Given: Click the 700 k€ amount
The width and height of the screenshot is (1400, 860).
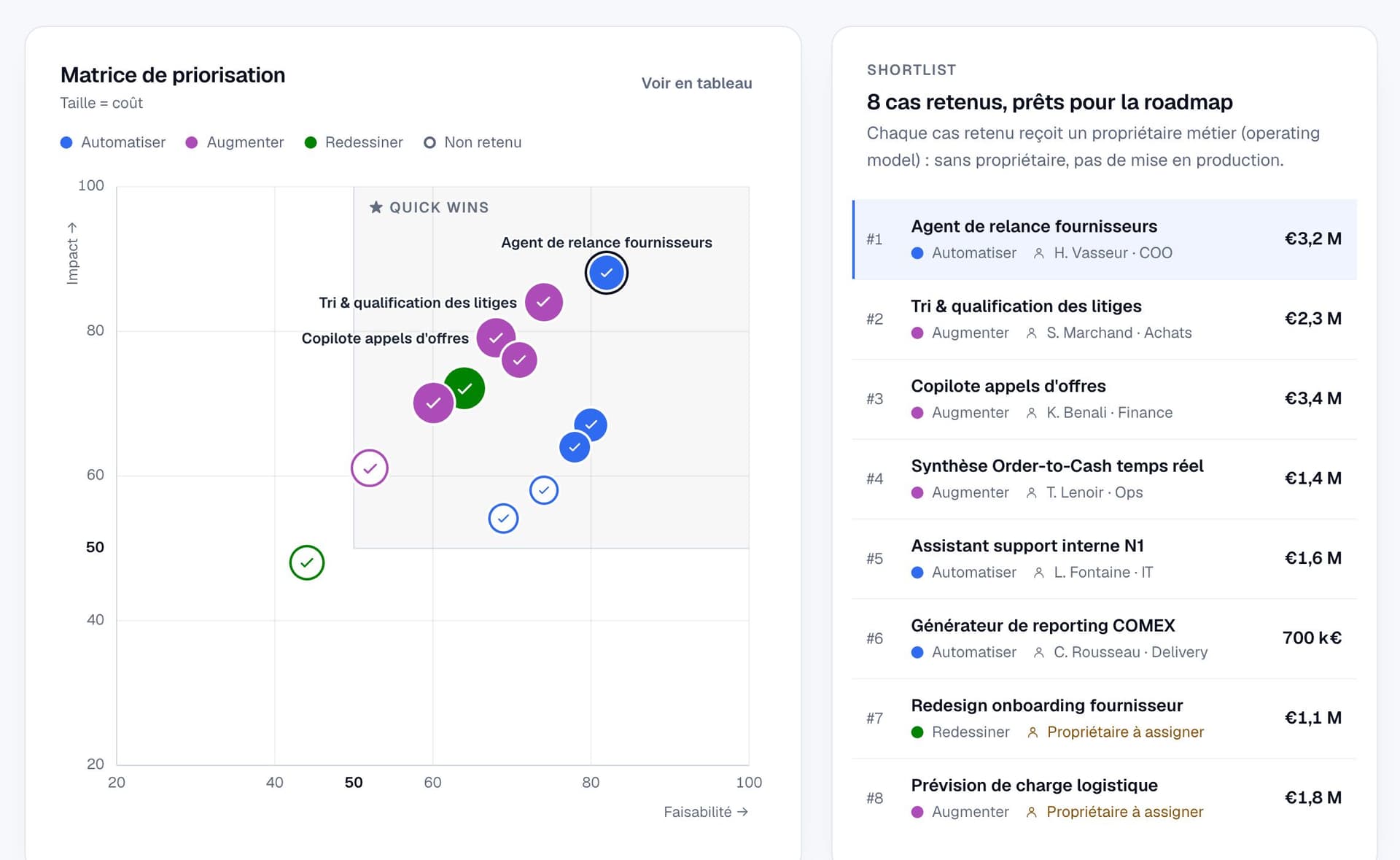Looking at the screenshot, I should coord(1312,638).
